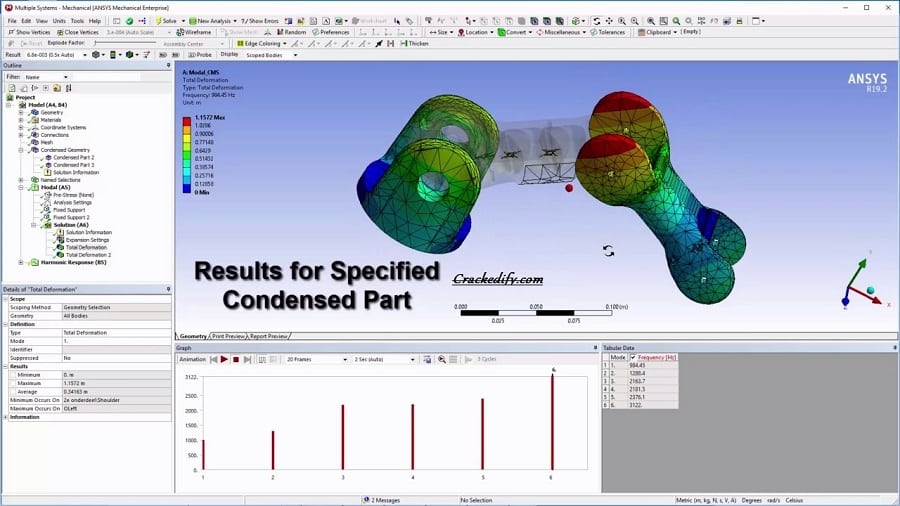The width and height of the screenshot is (900, 506).
Task: Open the Tools menu
Action: coord(77,21)
